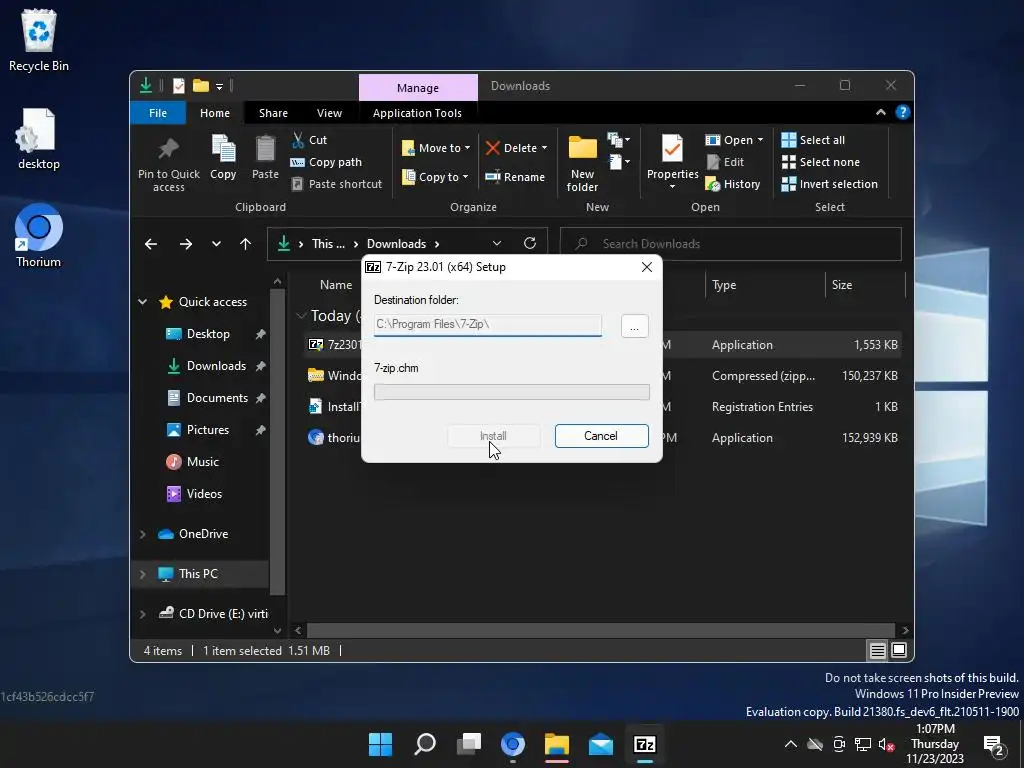The image size is (1024, 768).
Task: Open Copy to dropdown
Action: (x=434, y=177)
